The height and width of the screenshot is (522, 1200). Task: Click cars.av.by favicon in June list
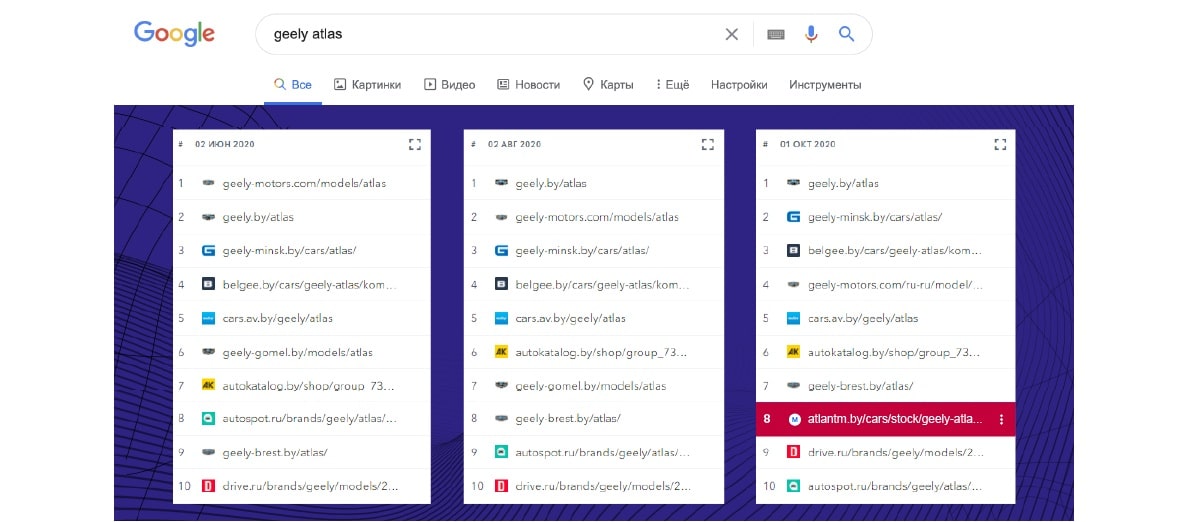click(x=208, y=318)
